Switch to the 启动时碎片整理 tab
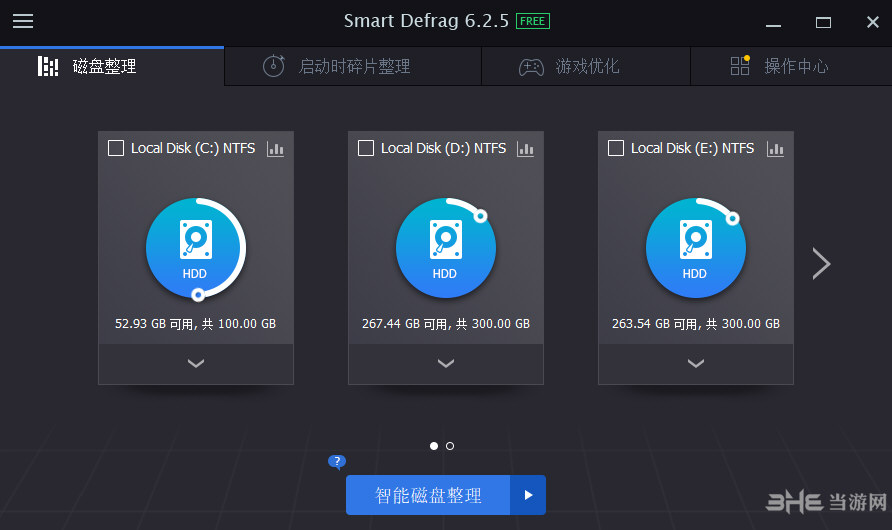This screenshot has height=530, width=892. [x=353, y=67]
